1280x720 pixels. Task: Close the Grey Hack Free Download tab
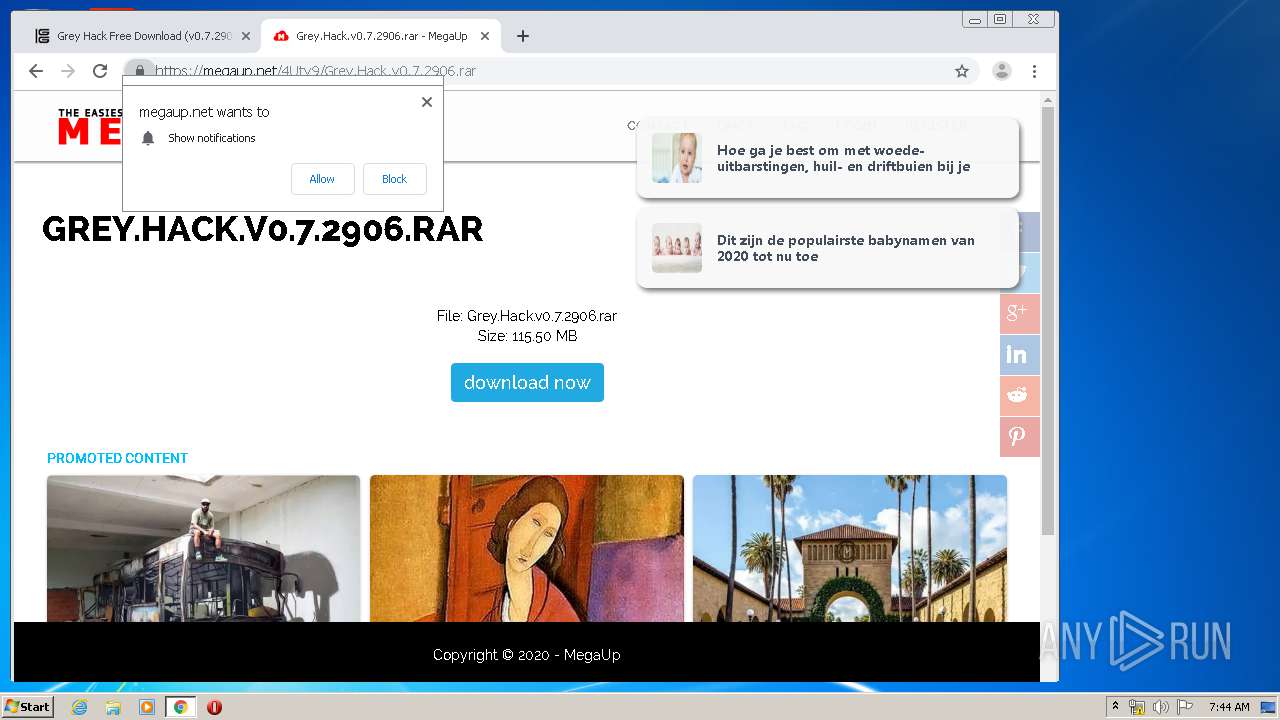(246, 36)
